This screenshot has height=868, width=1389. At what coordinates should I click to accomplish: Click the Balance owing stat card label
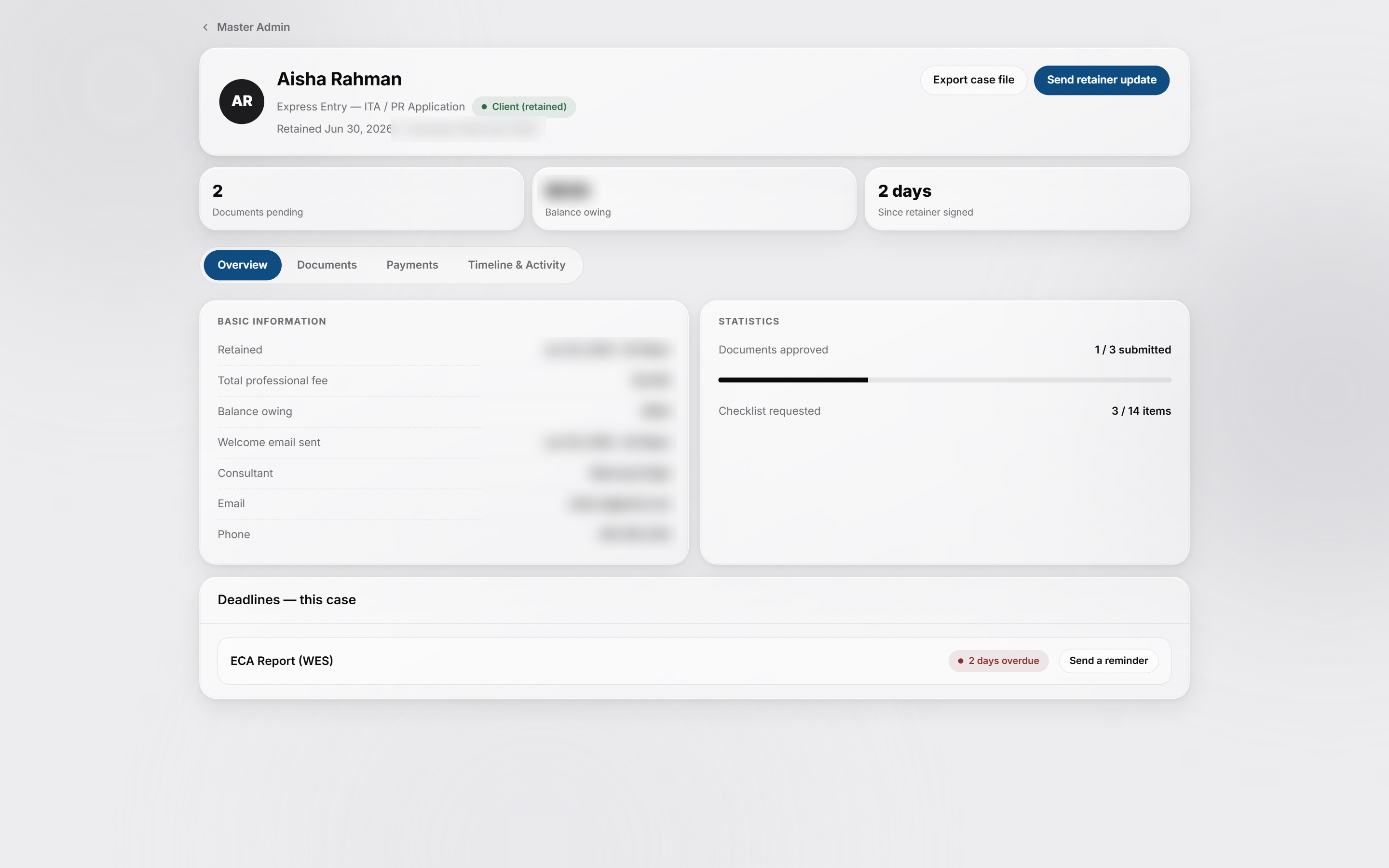coord(577,212)
